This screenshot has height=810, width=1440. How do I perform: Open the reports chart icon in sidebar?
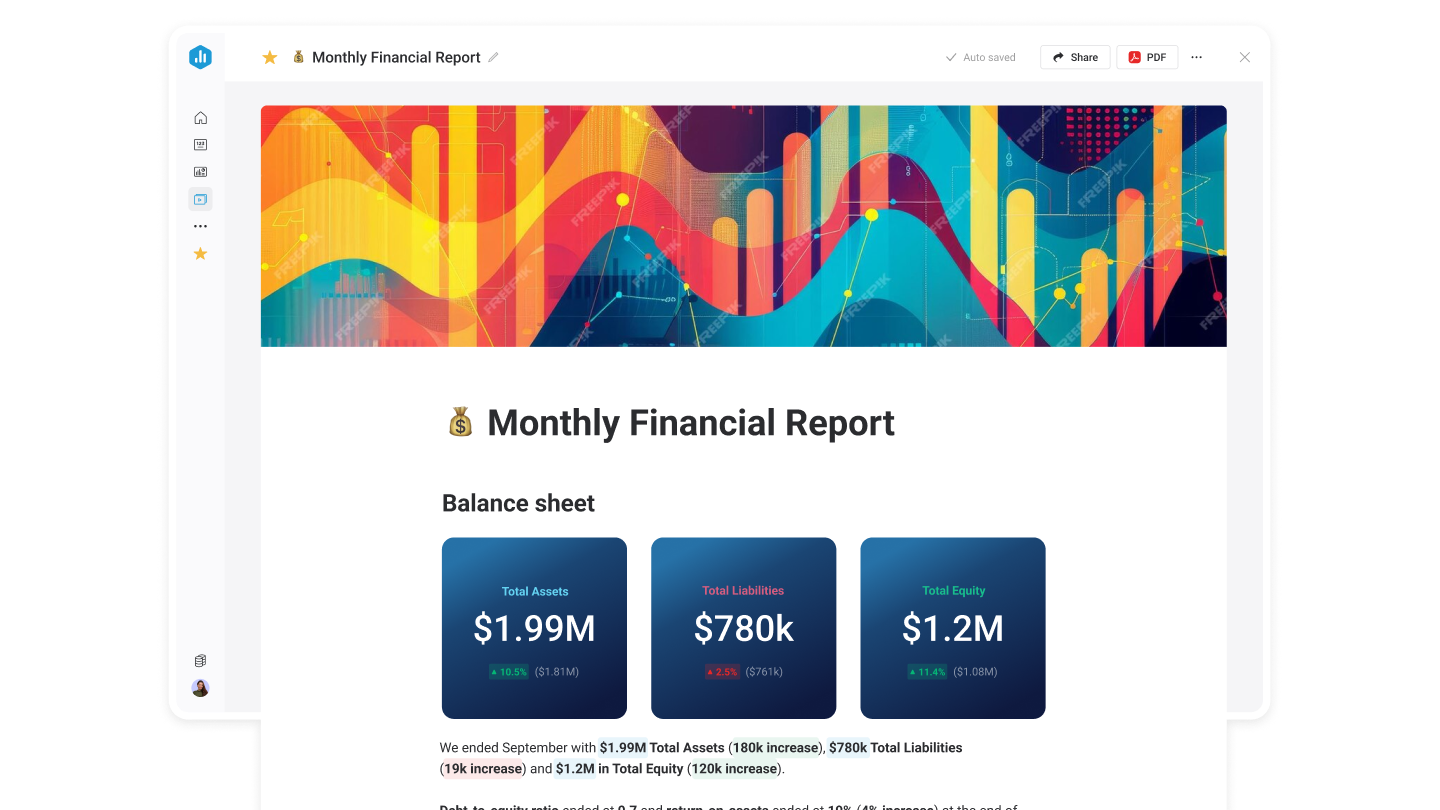click(200, 171)
